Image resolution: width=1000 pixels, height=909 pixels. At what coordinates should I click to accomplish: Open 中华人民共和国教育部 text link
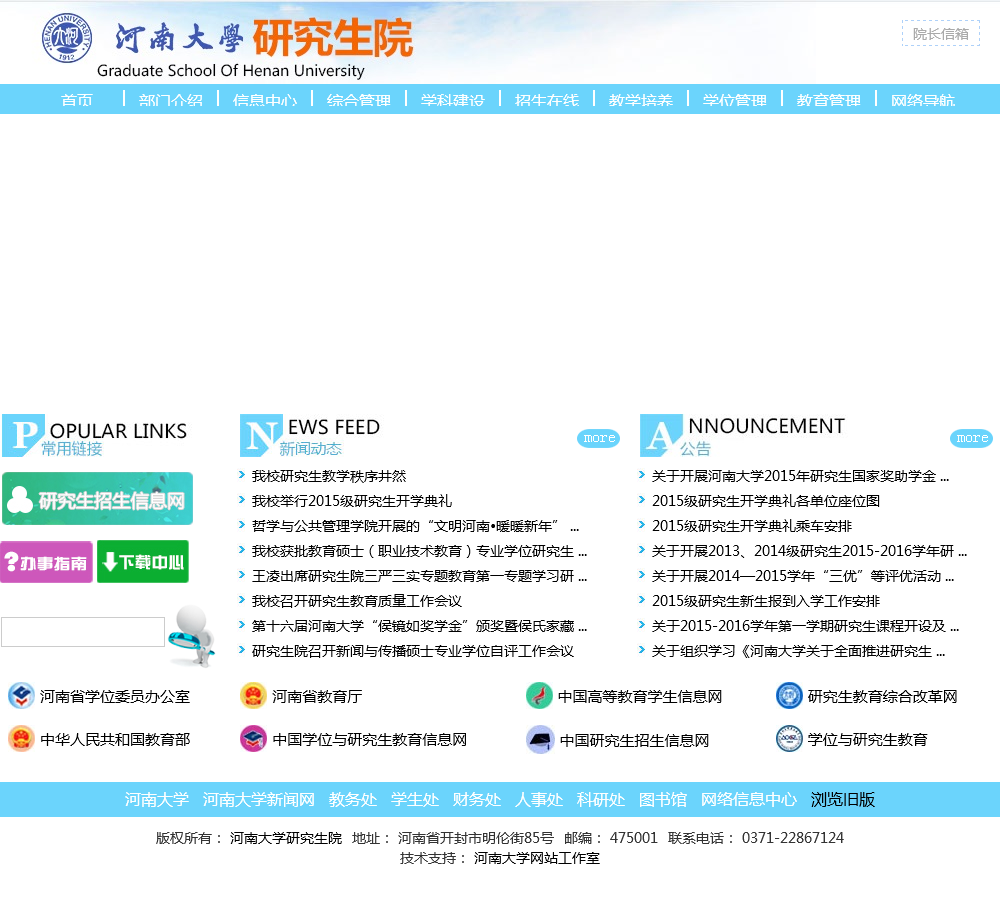click(115, 740)
